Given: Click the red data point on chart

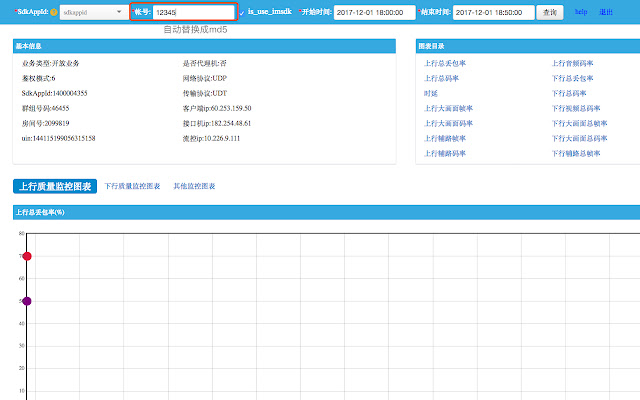Looking at the screenshot, I should click(x=27, y=257).
